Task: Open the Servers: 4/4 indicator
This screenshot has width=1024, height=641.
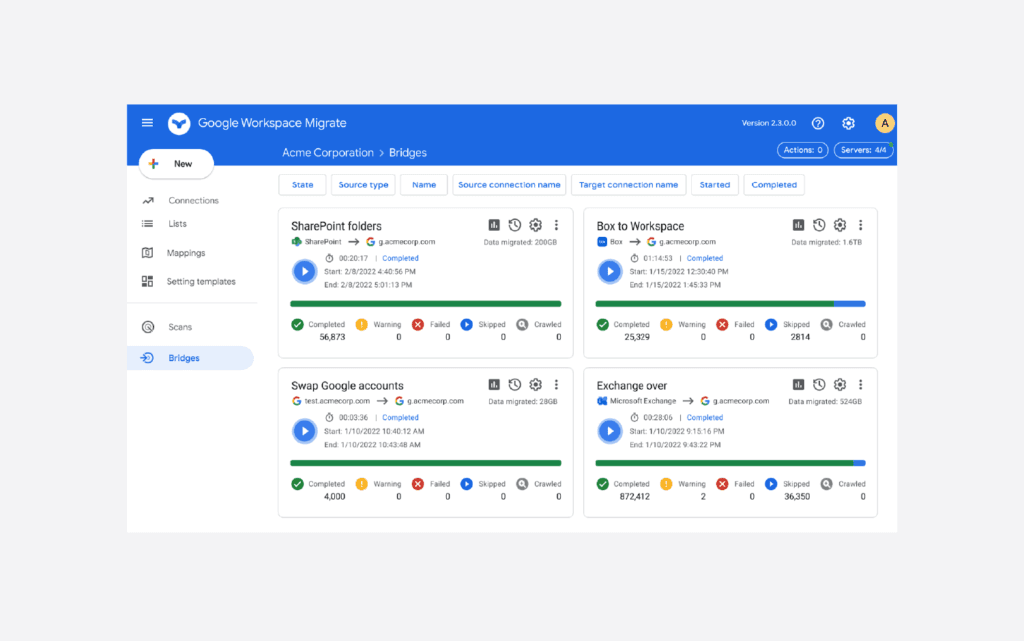Action: [863, 150]
